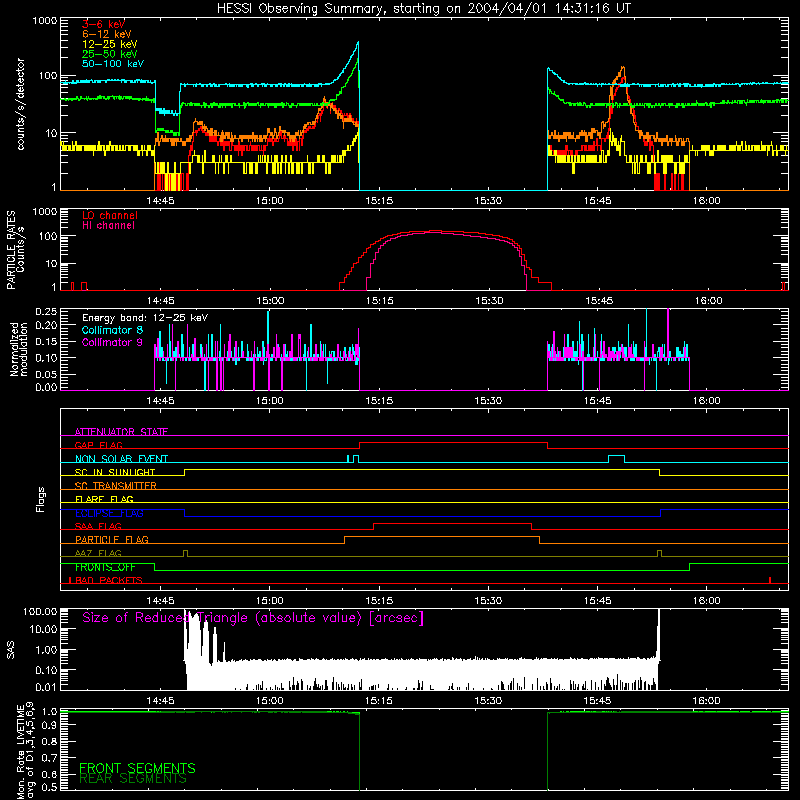800x800 pixels.
Task: Click the Size of Reduced Triangle label
Action: (x=253, y=618)
